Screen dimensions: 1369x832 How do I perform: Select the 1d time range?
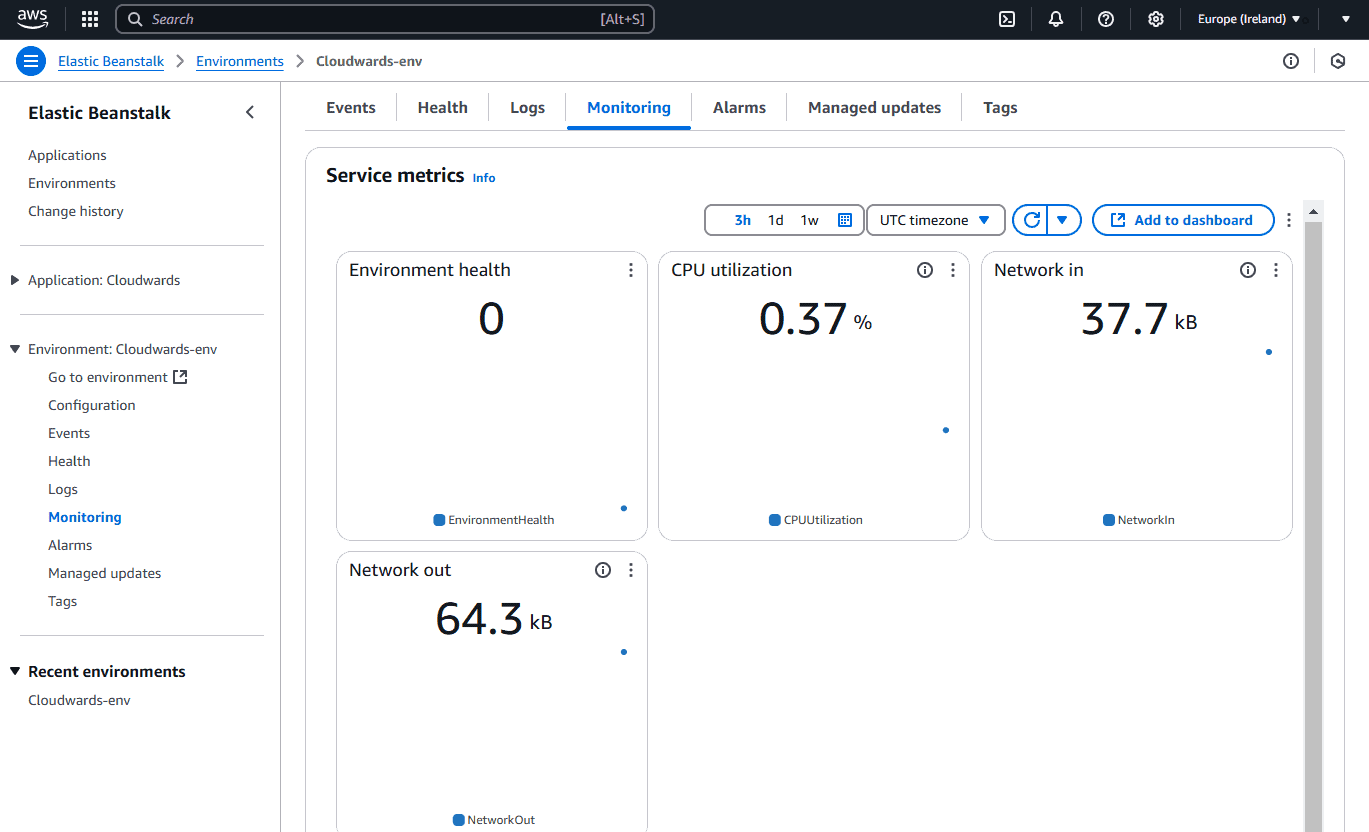776,220
